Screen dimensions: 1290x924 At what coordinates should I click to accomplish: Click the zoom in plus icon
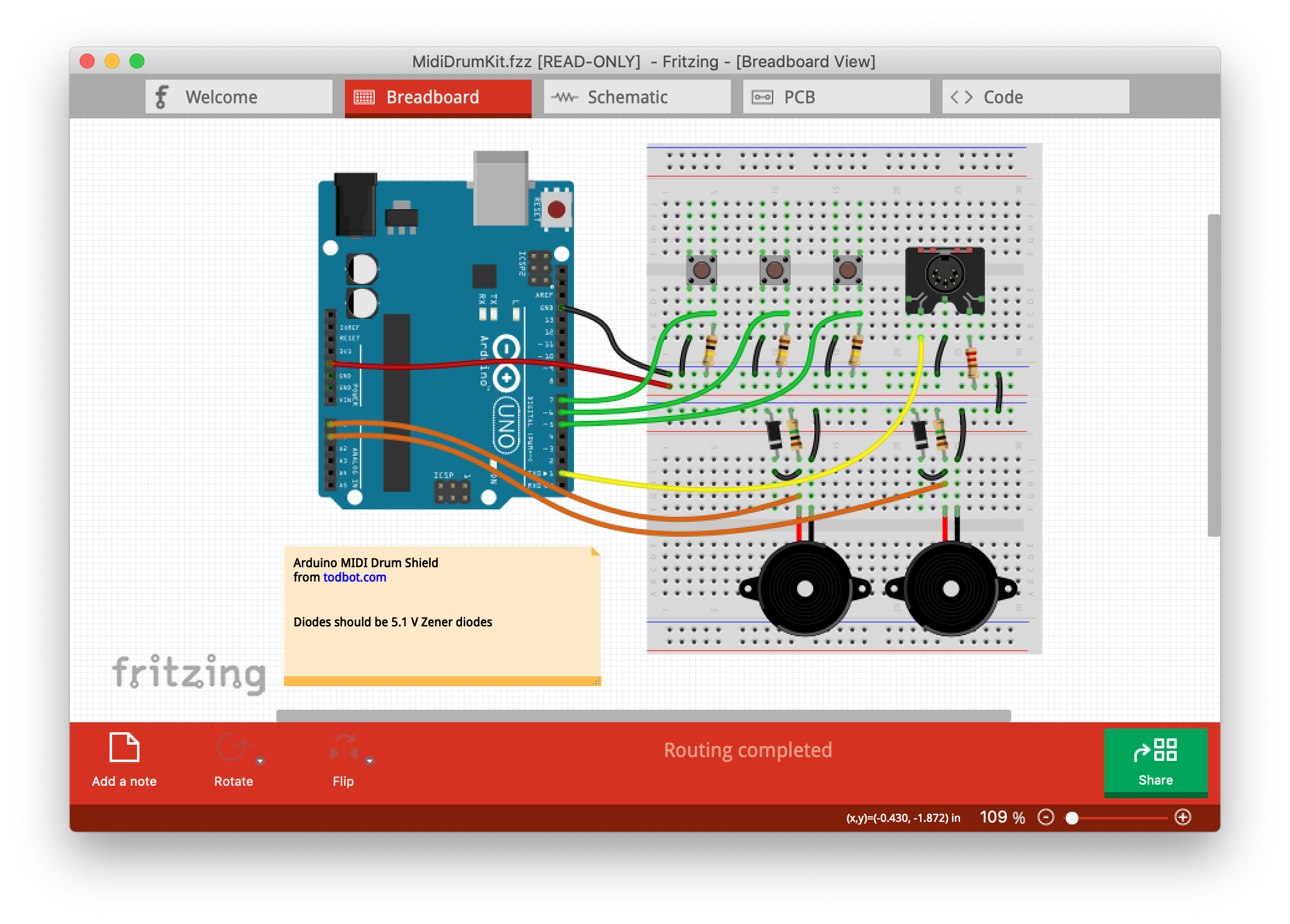1183,817
